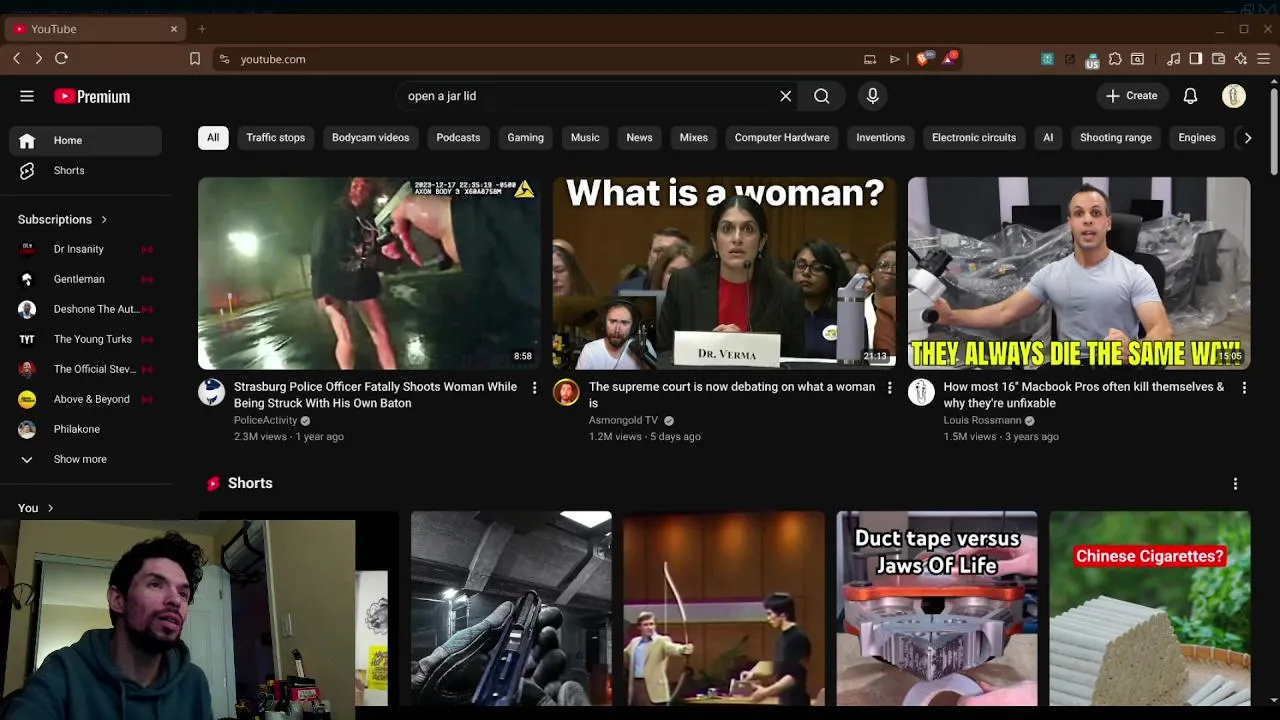Open options menu for the Strasburg Police video
1280x720 pixels.
534,388
